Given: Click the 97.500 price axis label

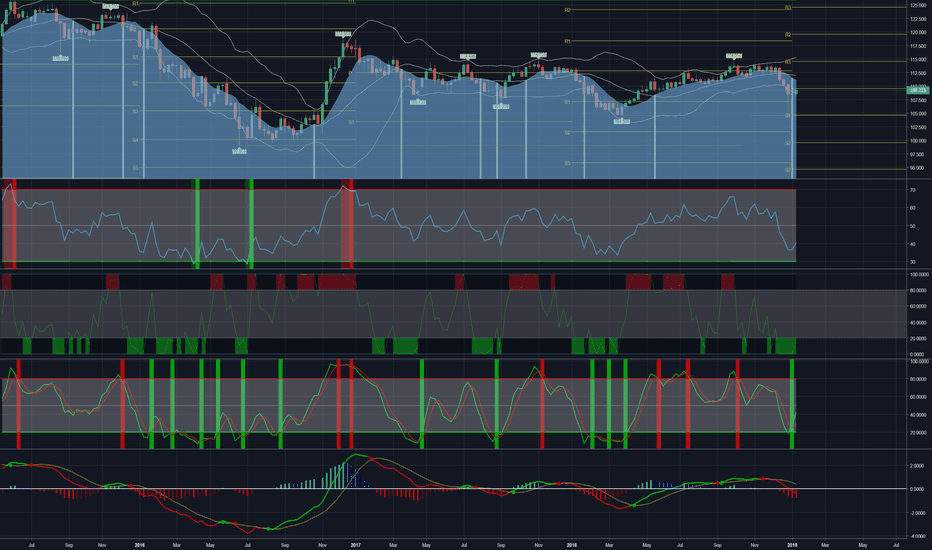Looking at the screenshot, I should pyautogui.click(x=919, y=154).
